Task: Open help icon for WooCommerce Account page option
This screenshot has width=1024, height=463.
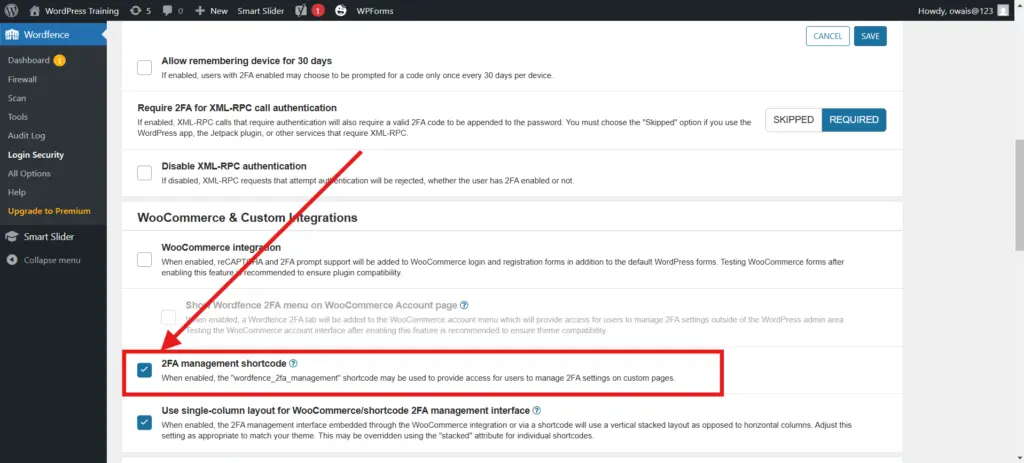Action: point(464,305)
